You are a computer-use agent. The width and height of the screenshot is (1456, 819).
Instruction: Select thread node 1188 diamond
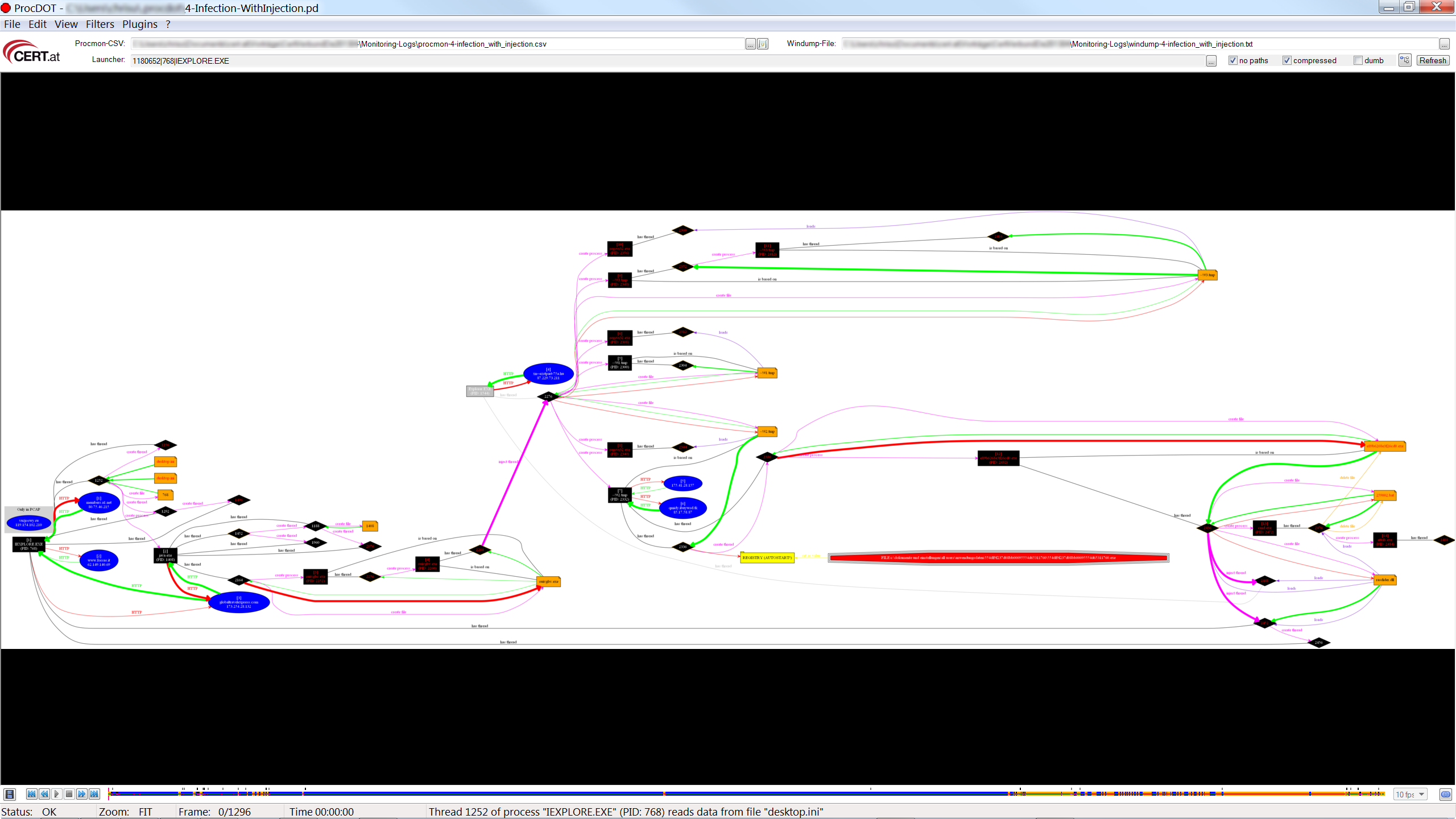(x=315, y=526)
